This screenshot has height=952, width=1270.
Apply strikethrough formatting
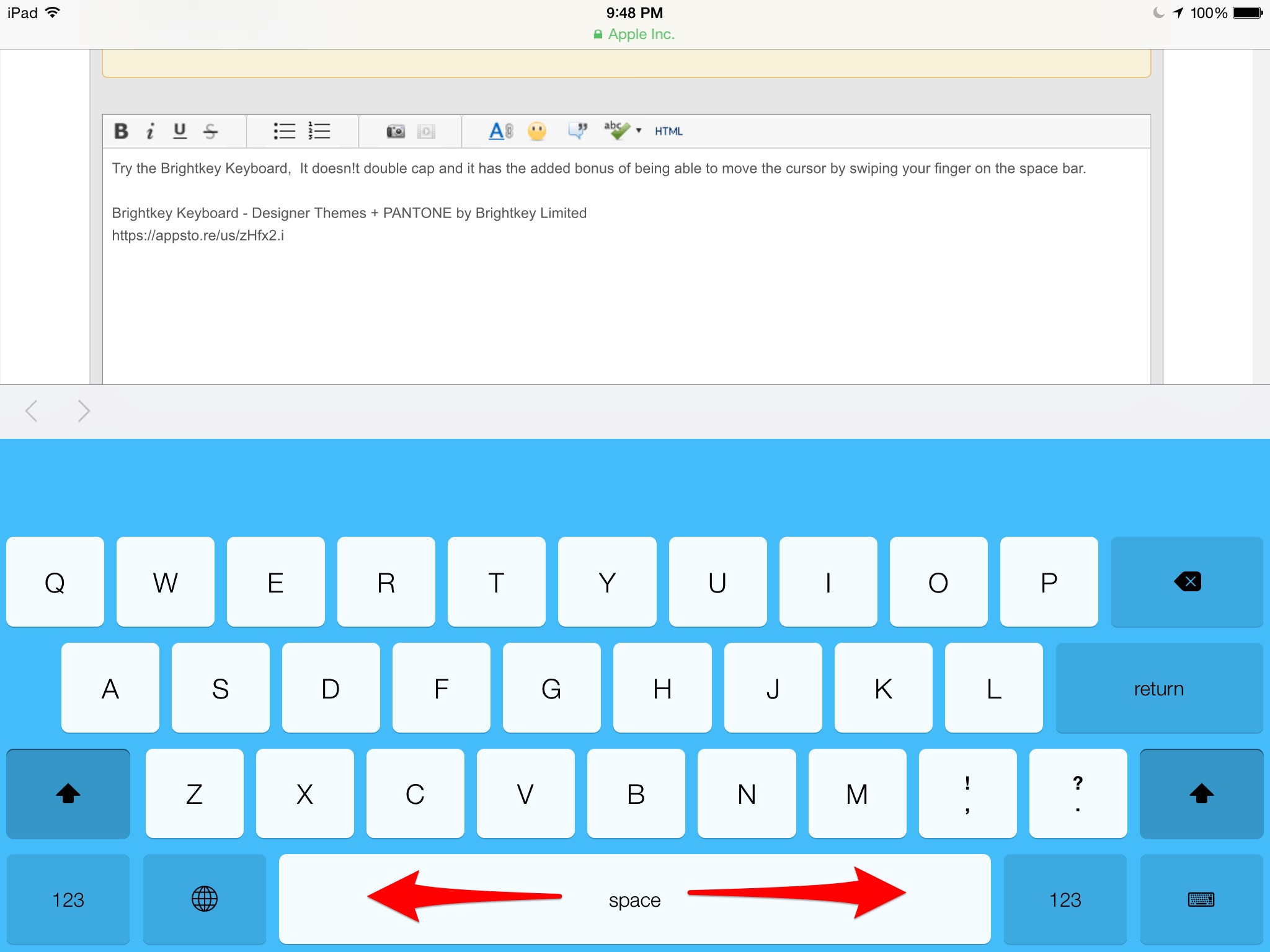click(x=210, y=131)
